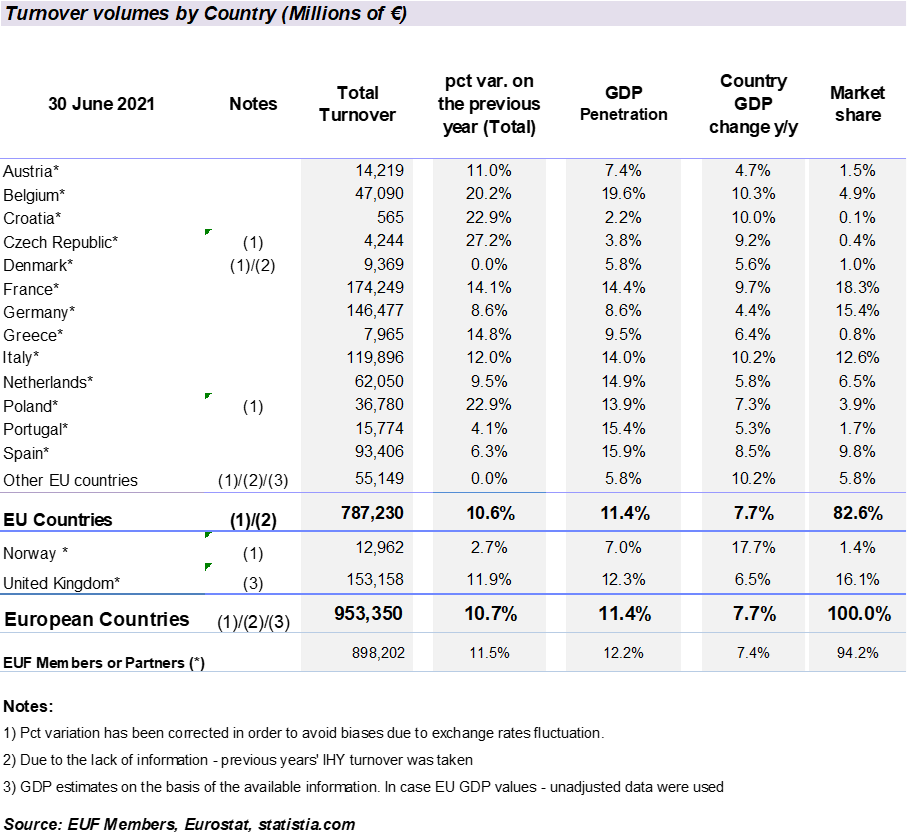
Task: Select the cell containing 14,219
Action: coord(357,171)
